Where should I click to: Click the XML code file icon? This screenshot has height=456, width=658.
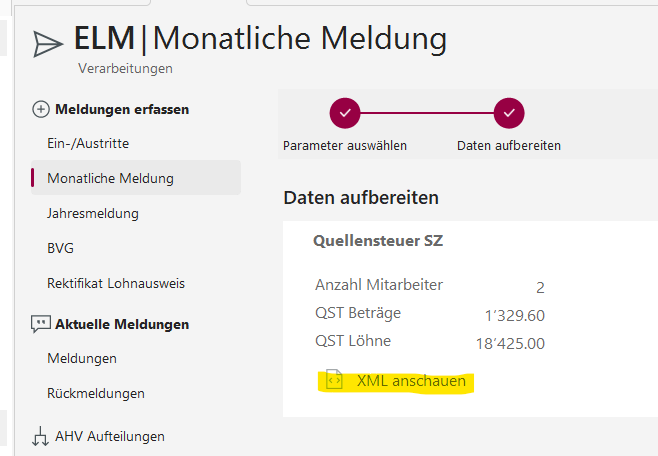point(335,381)
